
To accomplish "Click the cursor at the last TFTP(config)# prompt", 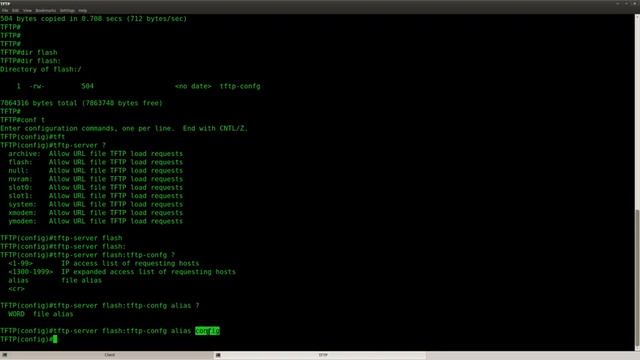I will [x=55, y=339].
